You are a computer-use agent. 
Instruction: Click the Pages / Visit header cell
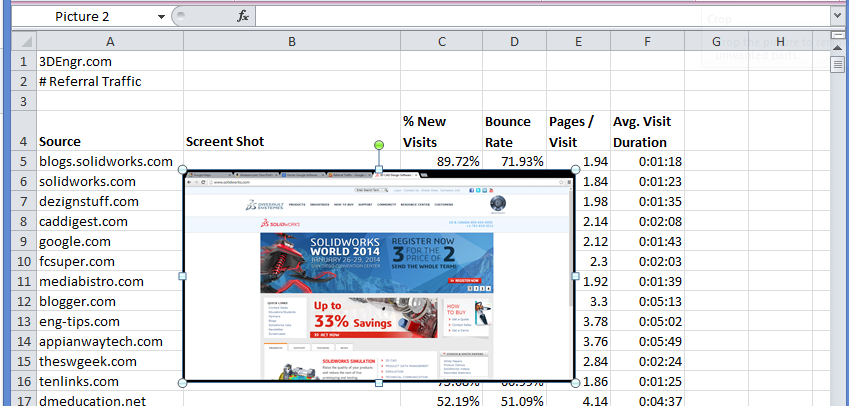tap(578, 131)
